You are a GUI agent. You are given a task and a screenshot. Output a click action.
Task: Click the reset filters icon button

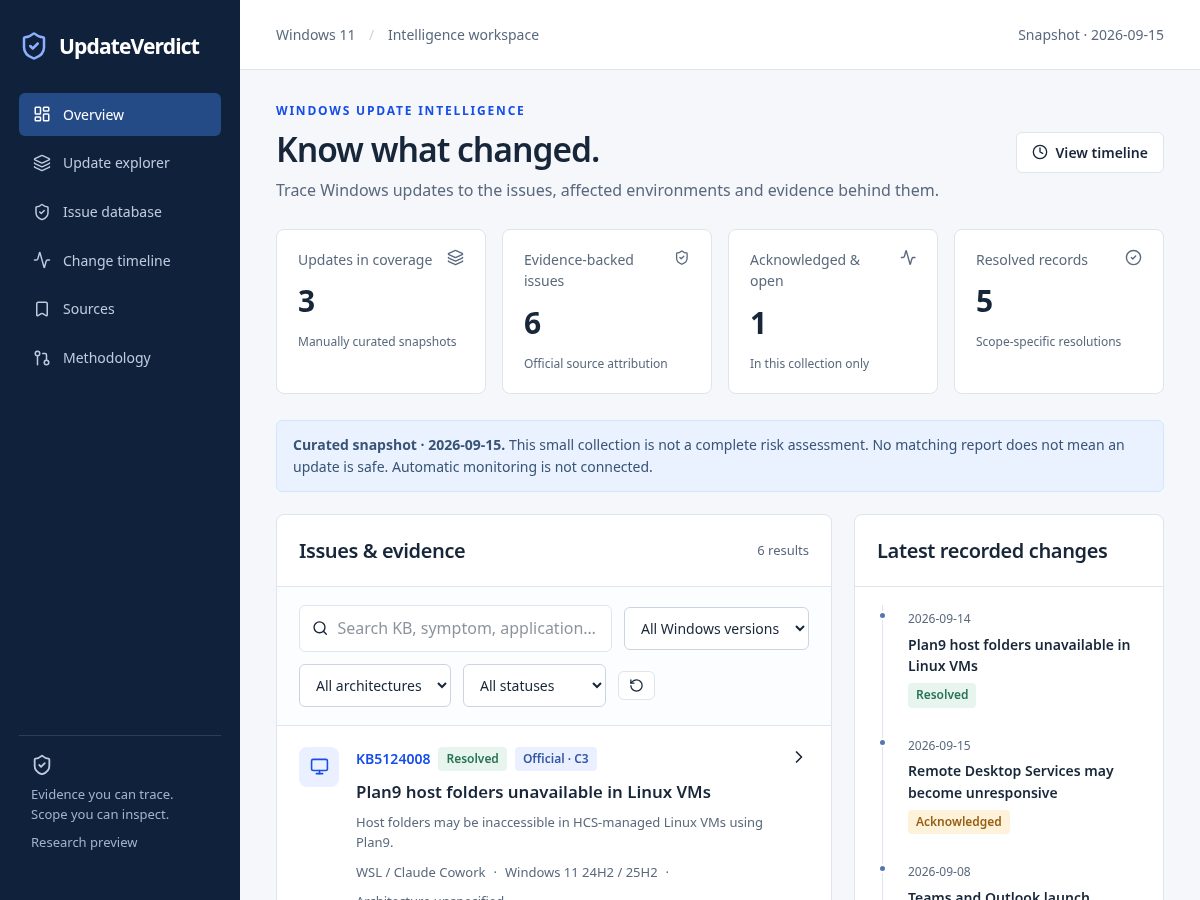[x=636, y=685]
